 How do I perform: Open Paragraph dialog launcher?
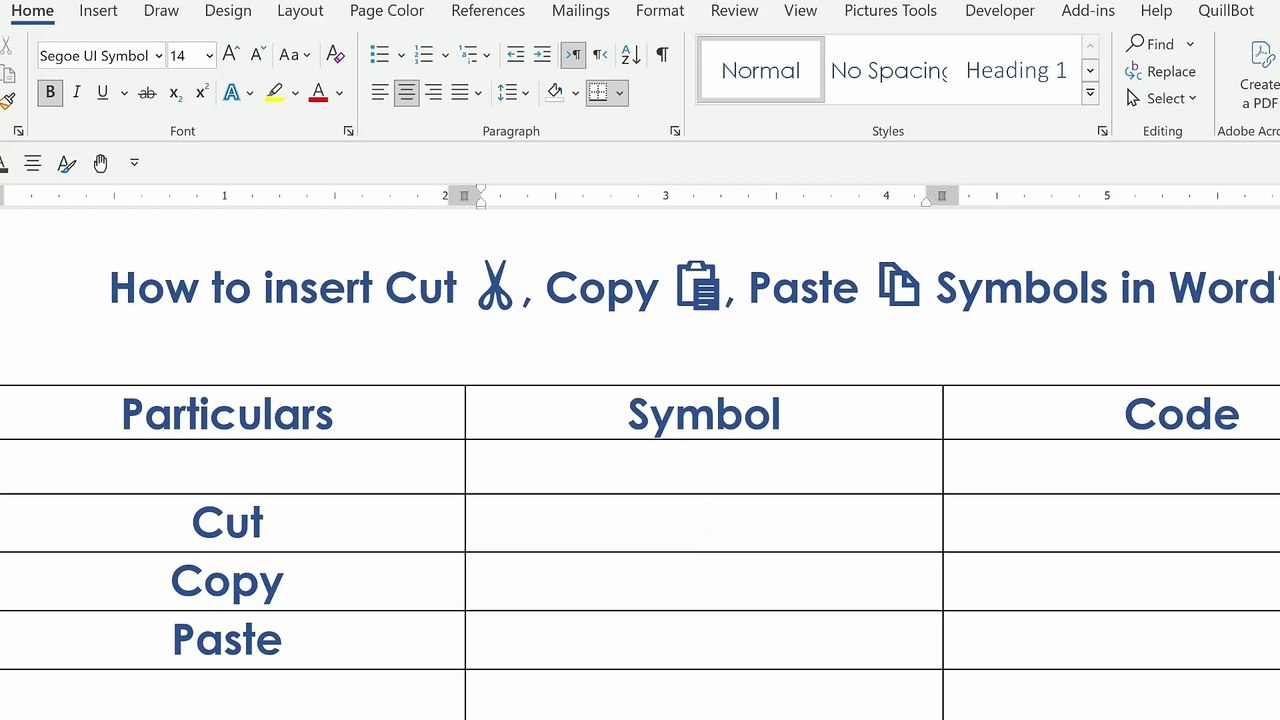coord(675,131)
